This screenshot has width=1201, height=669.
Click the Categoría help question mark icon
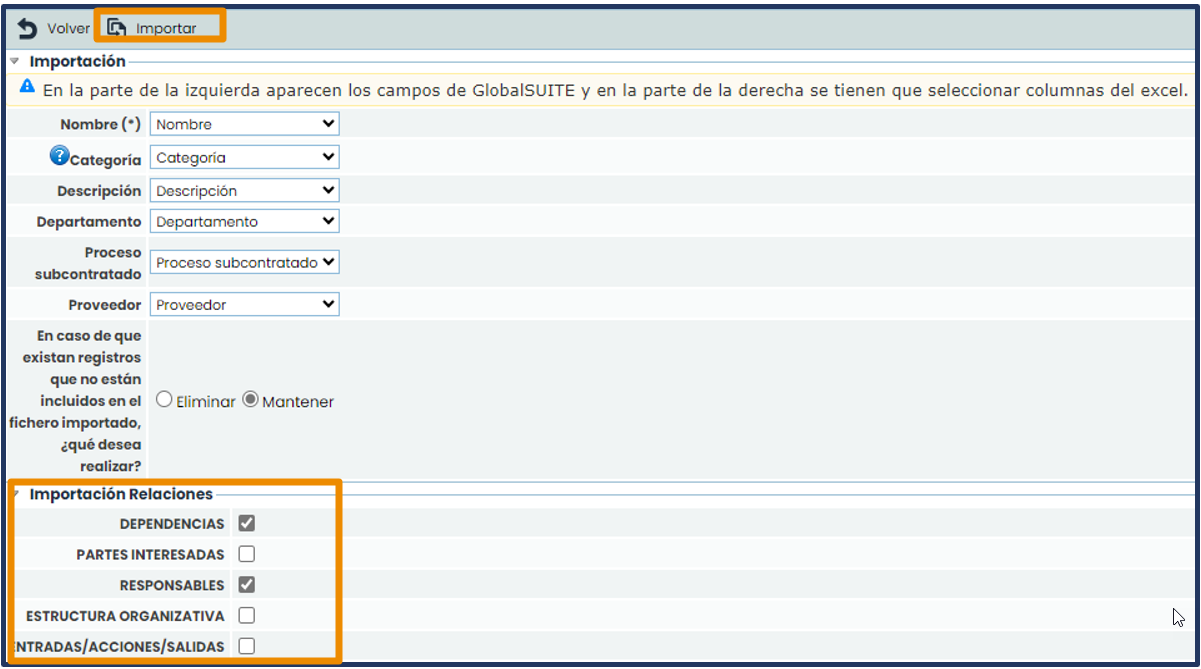59,156
